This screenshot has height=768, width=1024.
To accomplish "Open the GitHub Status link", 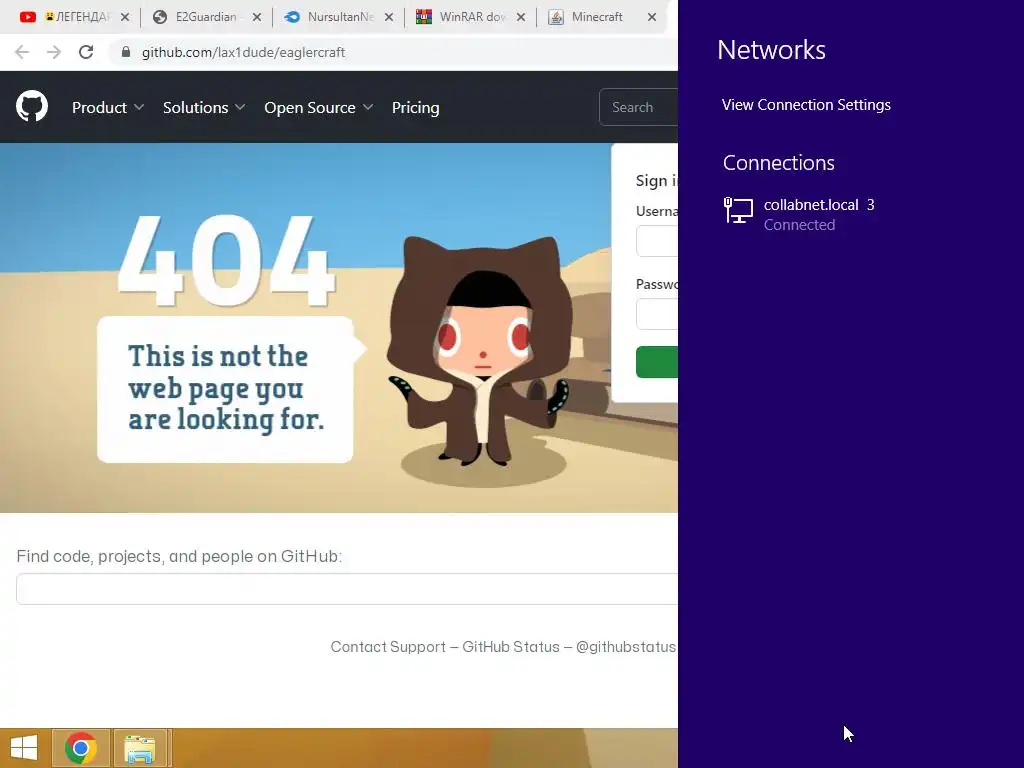I will tap(511, 647).
